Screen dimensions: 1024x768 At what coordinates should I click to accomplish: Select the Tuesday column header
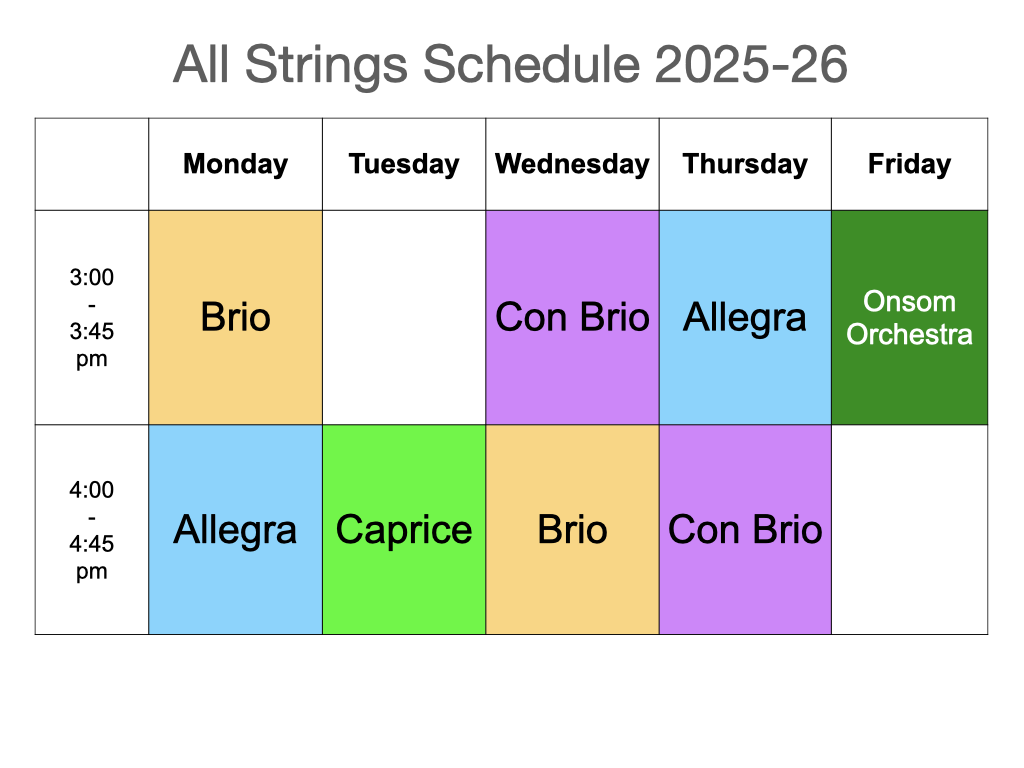pyautogui.click(x=404, y=164)
